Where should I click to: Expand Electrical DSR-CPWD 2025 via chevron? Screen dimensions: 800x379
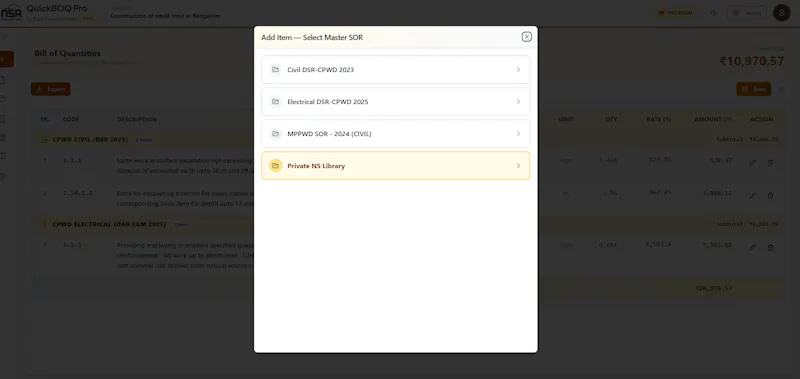click(518, 102)
